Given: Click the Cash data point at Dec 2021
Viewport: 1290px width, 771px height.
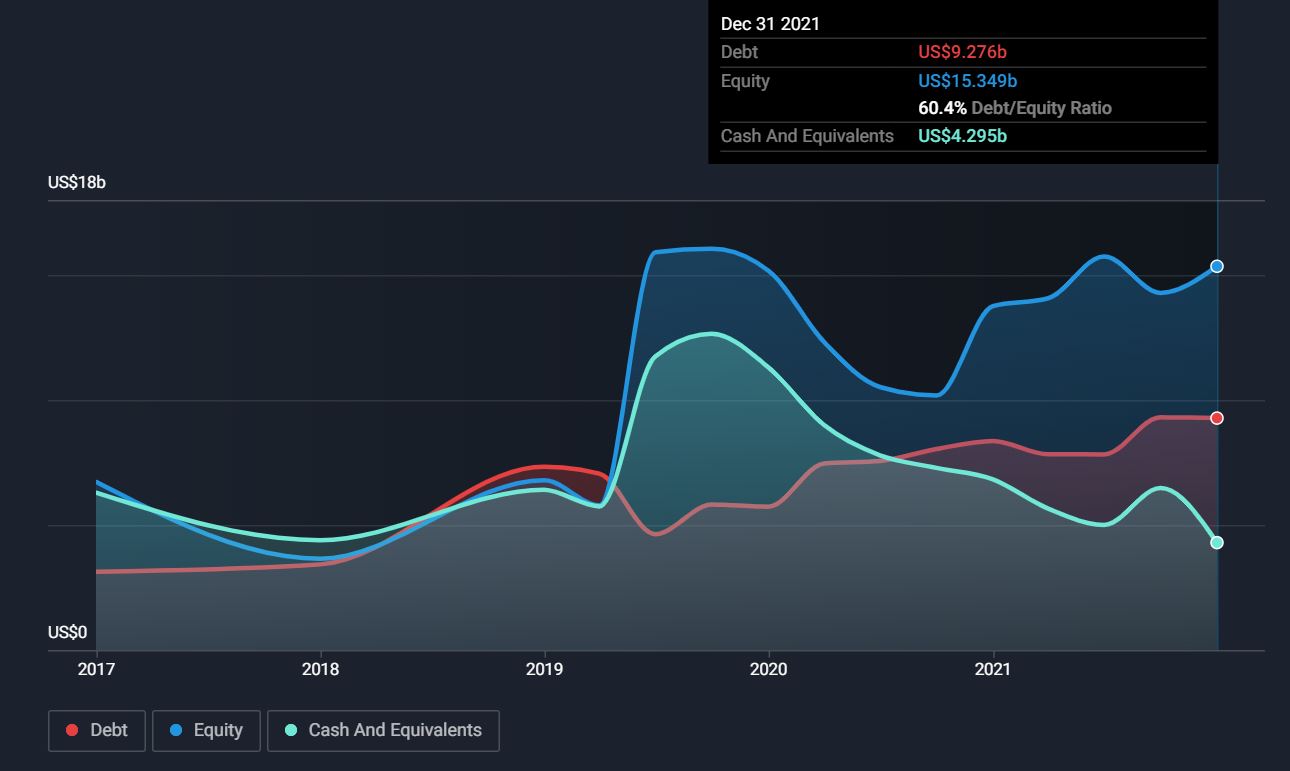Looking at the screenshot, I should pyautogui.click(x=1217, y=543).
